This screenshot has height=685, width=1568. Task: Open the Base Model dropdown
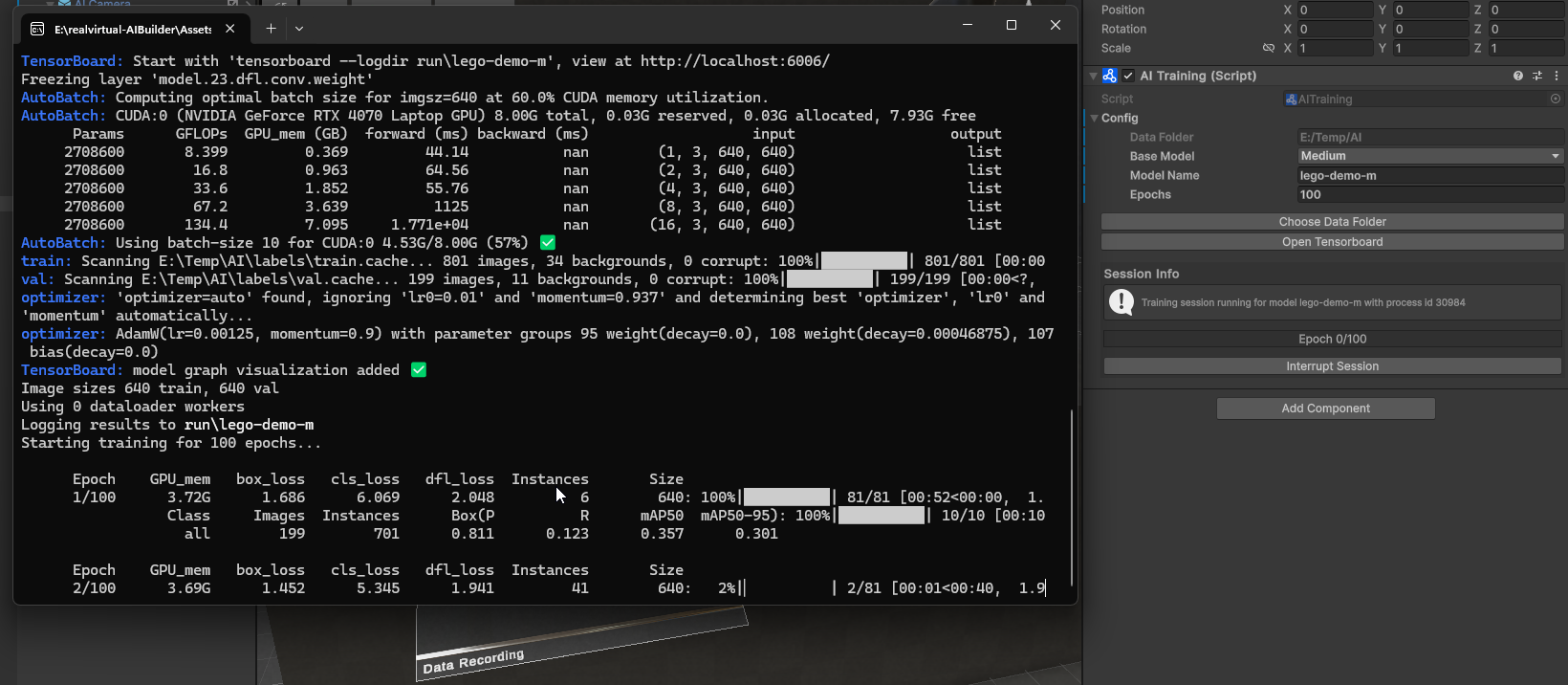(1429, 156)
